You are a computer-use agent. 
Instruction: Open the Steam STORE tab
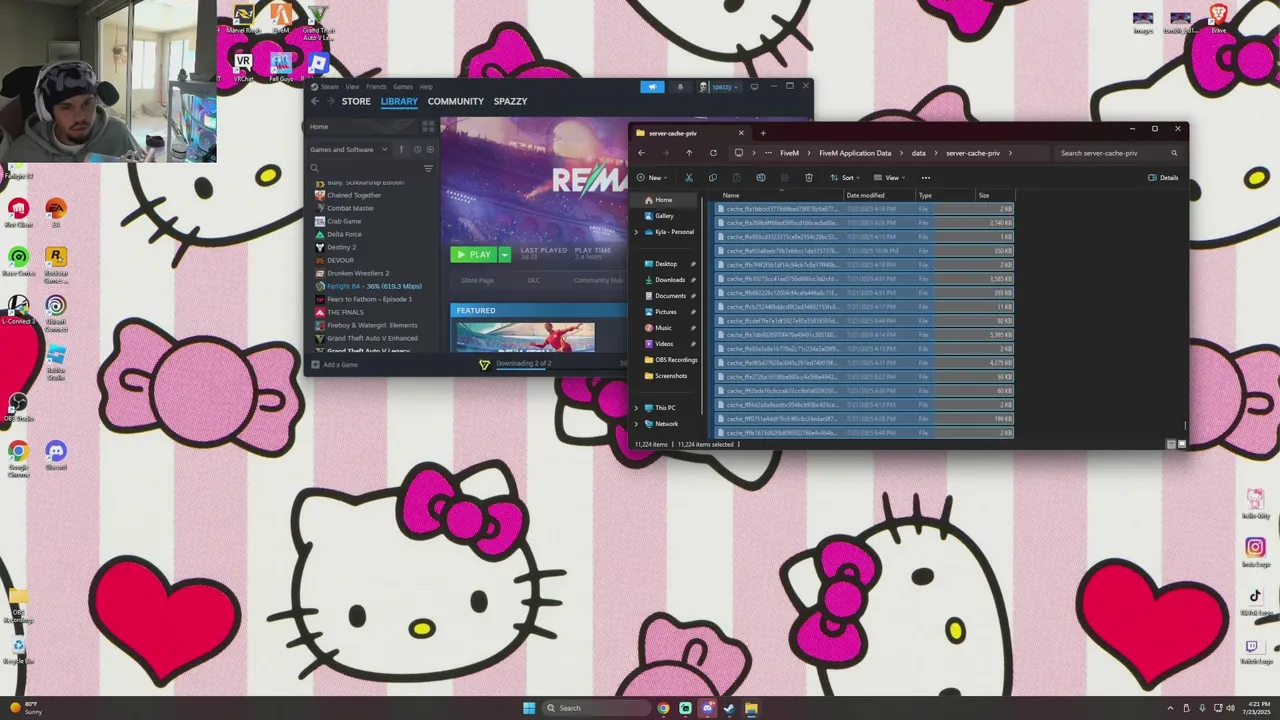pos(356,101)
